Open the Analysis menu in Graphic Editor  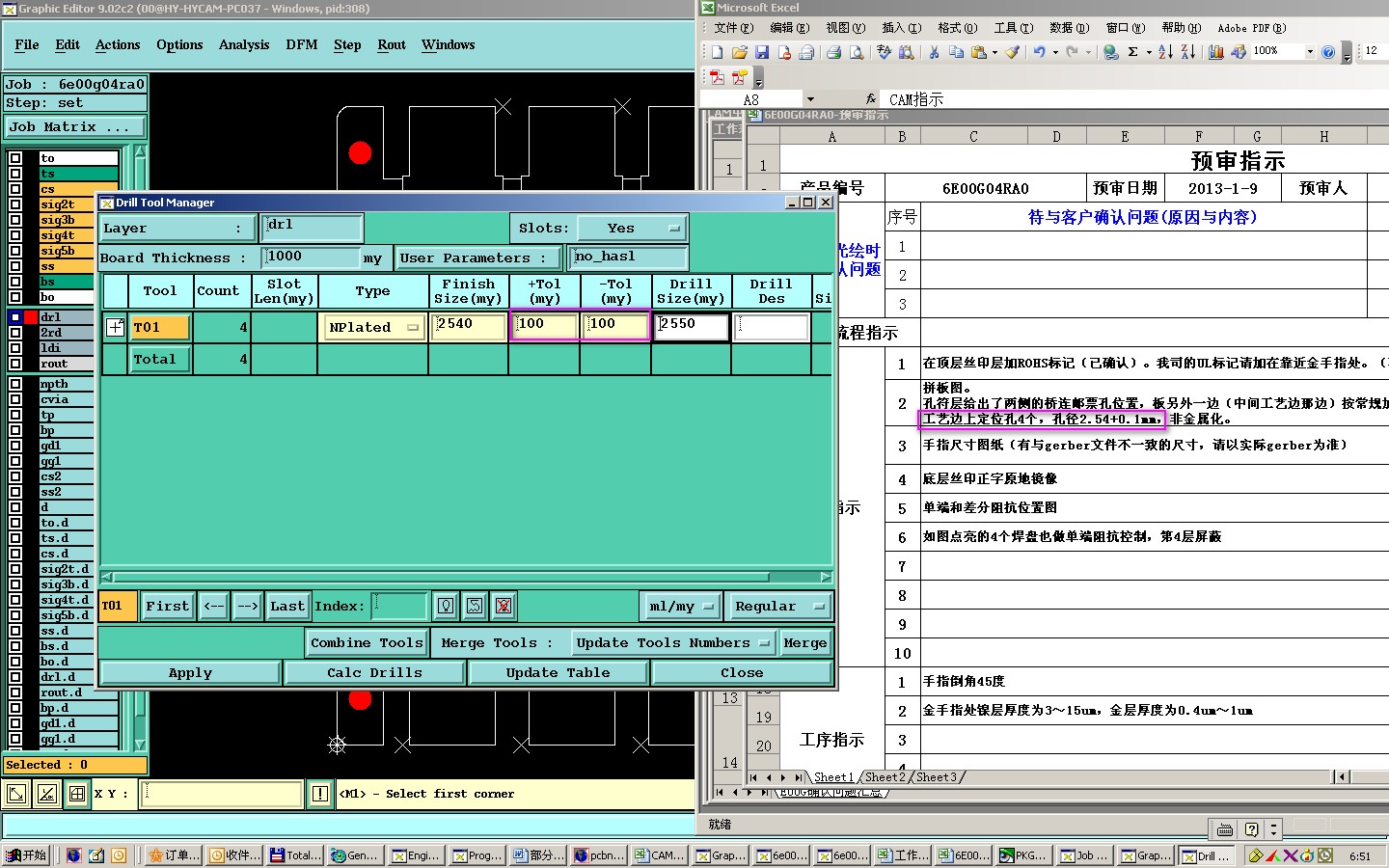click(244, 44)
